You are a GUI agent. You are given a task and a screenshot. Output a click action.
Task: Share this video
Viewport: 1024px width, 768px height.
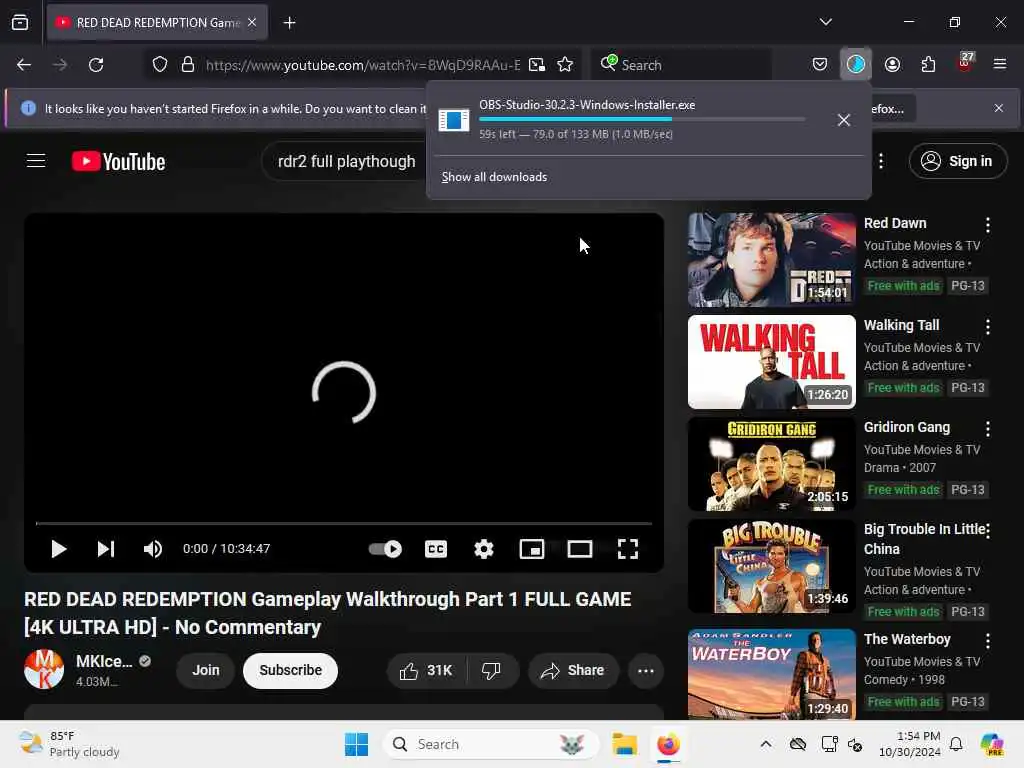pyautogui.click(x=573, y=671)
